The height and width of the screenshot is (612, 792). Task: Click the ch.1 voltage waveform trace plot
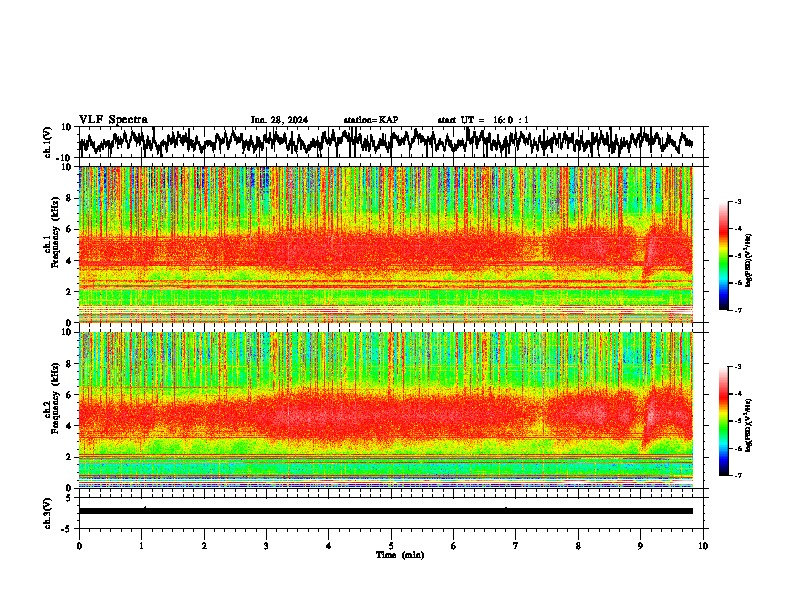click(386, 142)
